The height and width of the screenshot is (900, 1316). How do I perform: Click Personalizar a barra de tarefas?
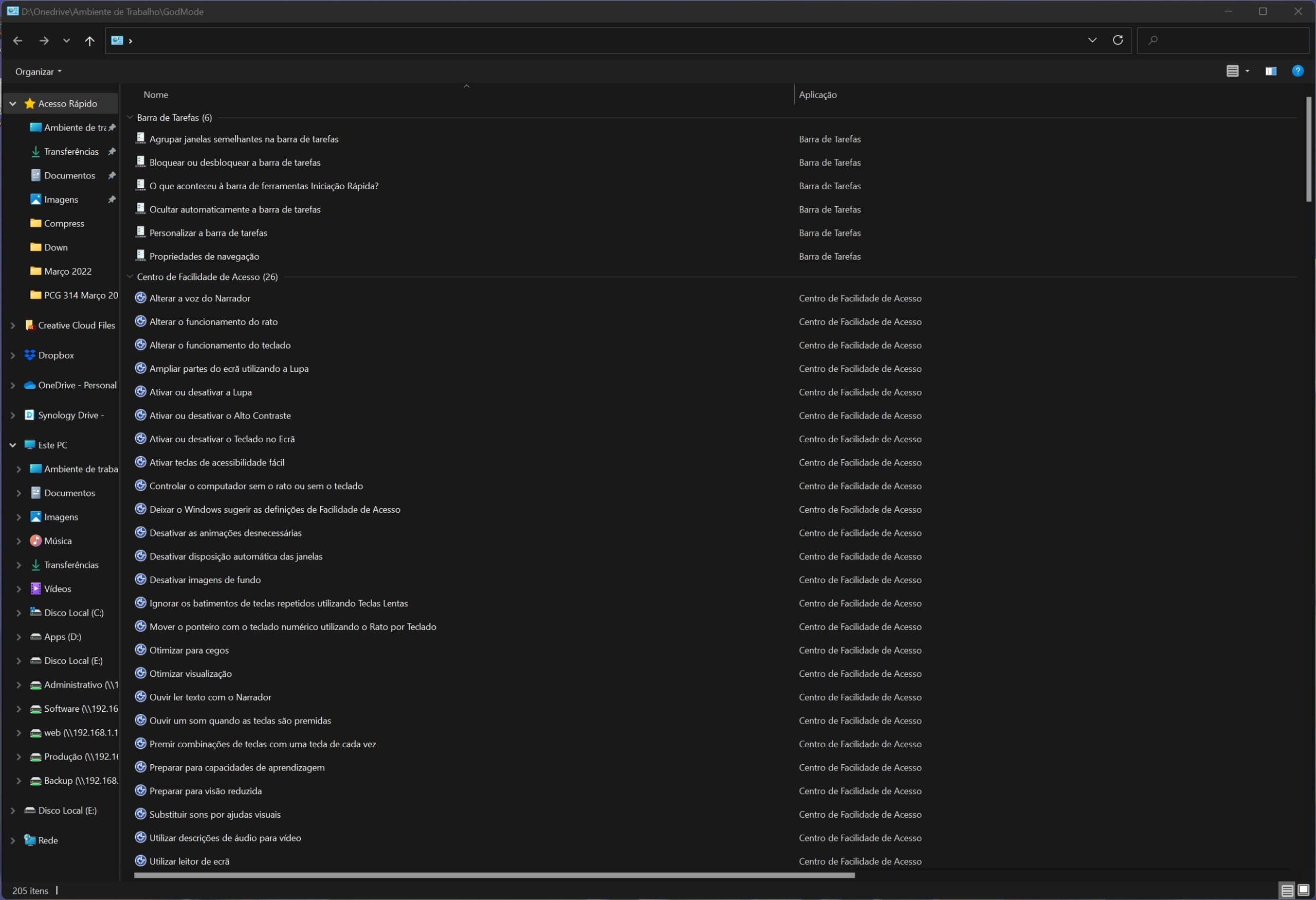tap(208, 232)
